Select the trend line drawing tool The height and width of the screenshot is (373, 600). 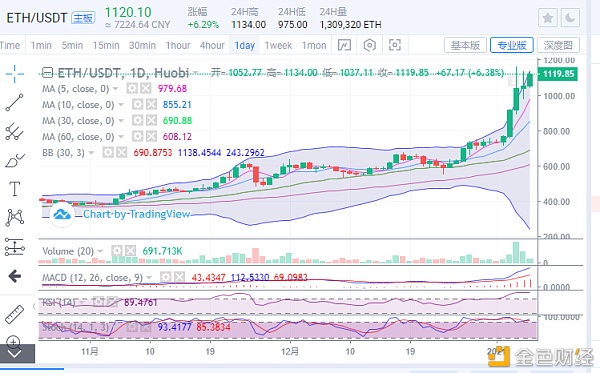15,103
